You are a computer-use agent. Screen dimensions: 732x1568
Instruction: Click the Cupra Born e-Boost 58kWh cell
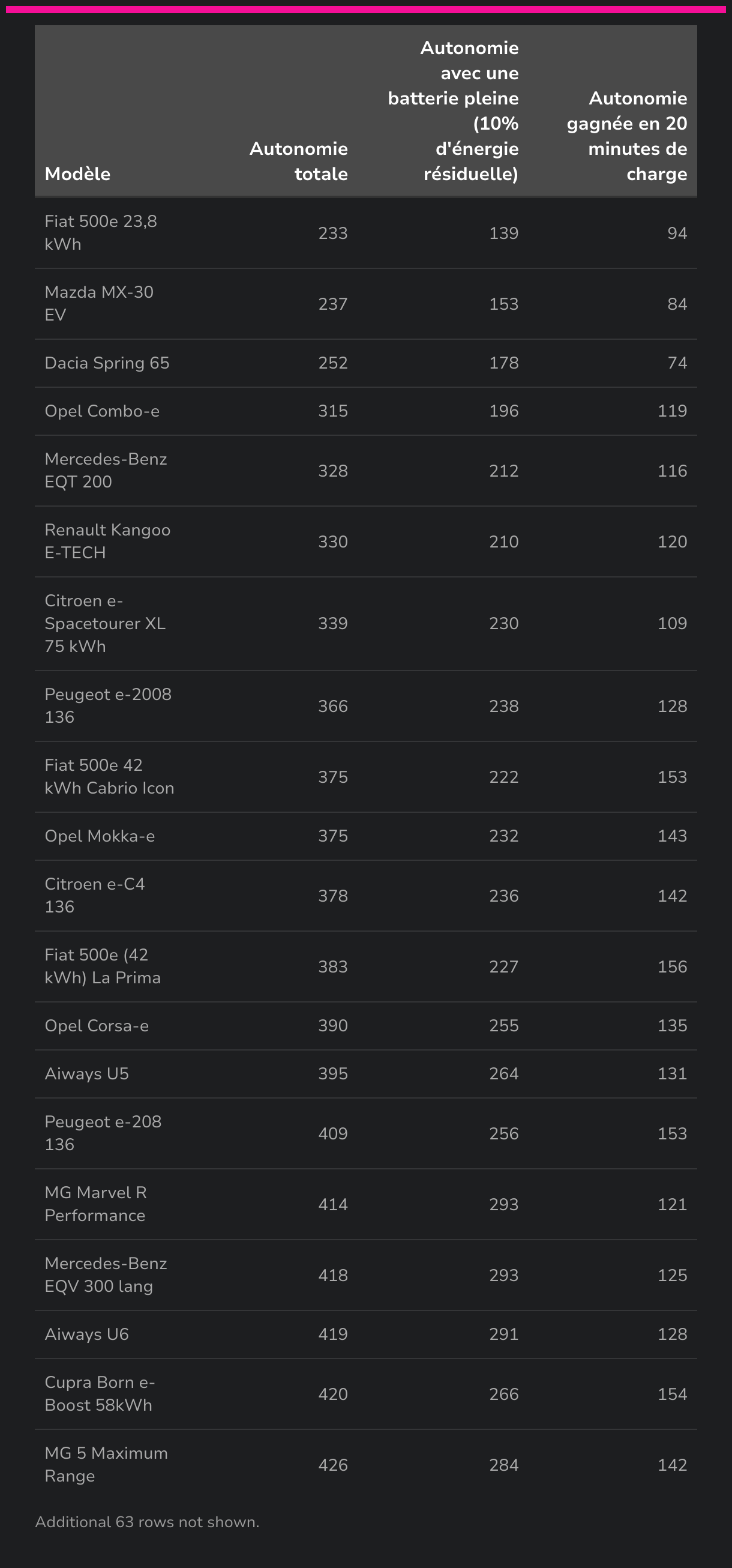[100, 1393]
